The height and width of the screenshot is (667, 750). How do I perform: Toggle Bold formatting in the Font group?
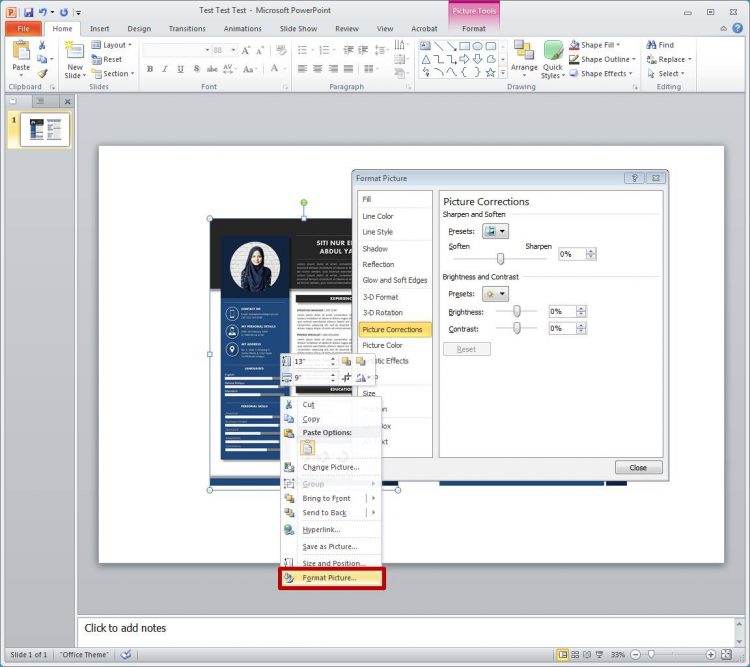[x=150, y=69]
